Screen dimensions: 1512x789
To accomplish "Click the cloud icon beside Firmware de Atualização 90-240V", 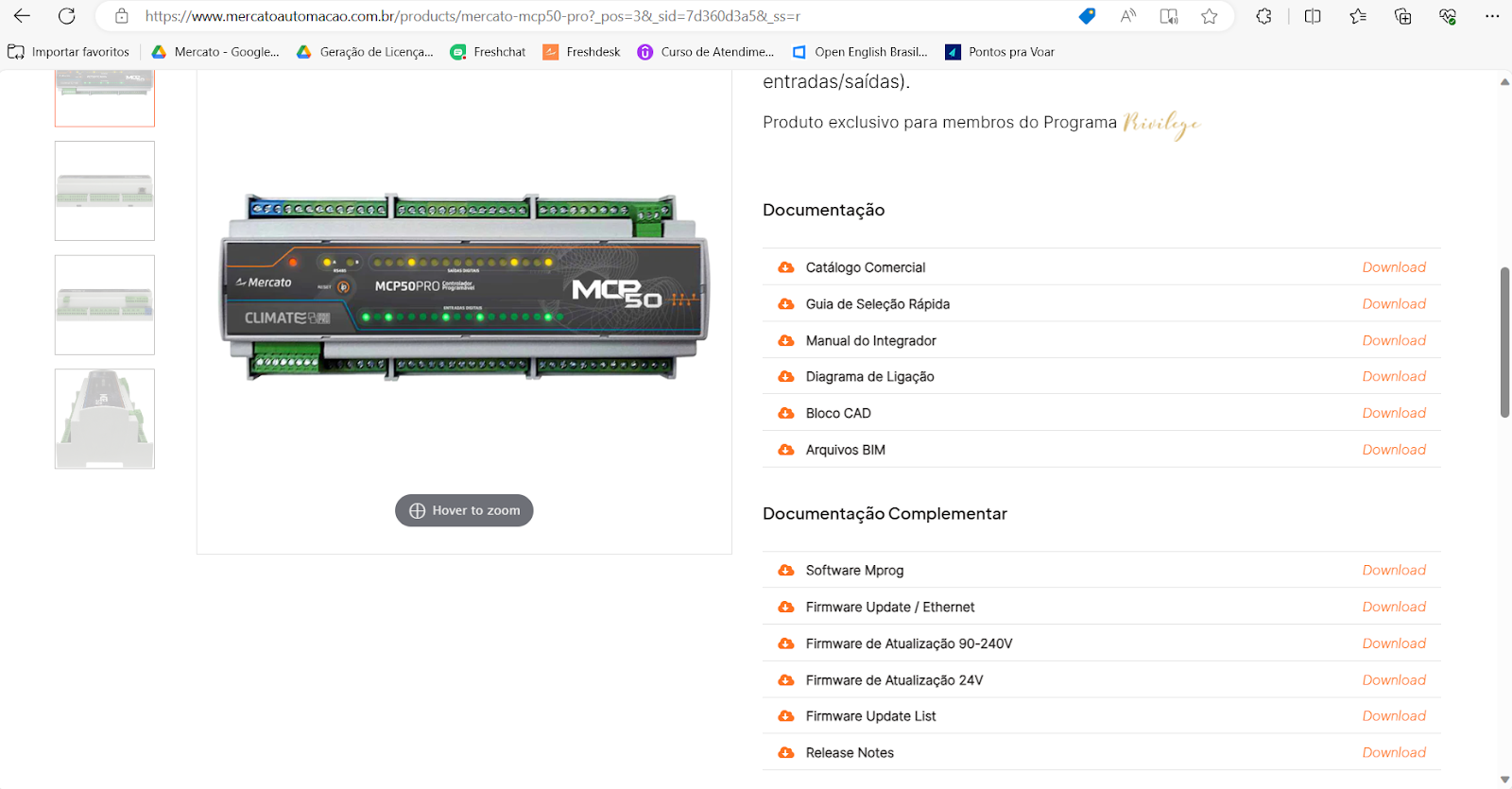I will point(785,643).
